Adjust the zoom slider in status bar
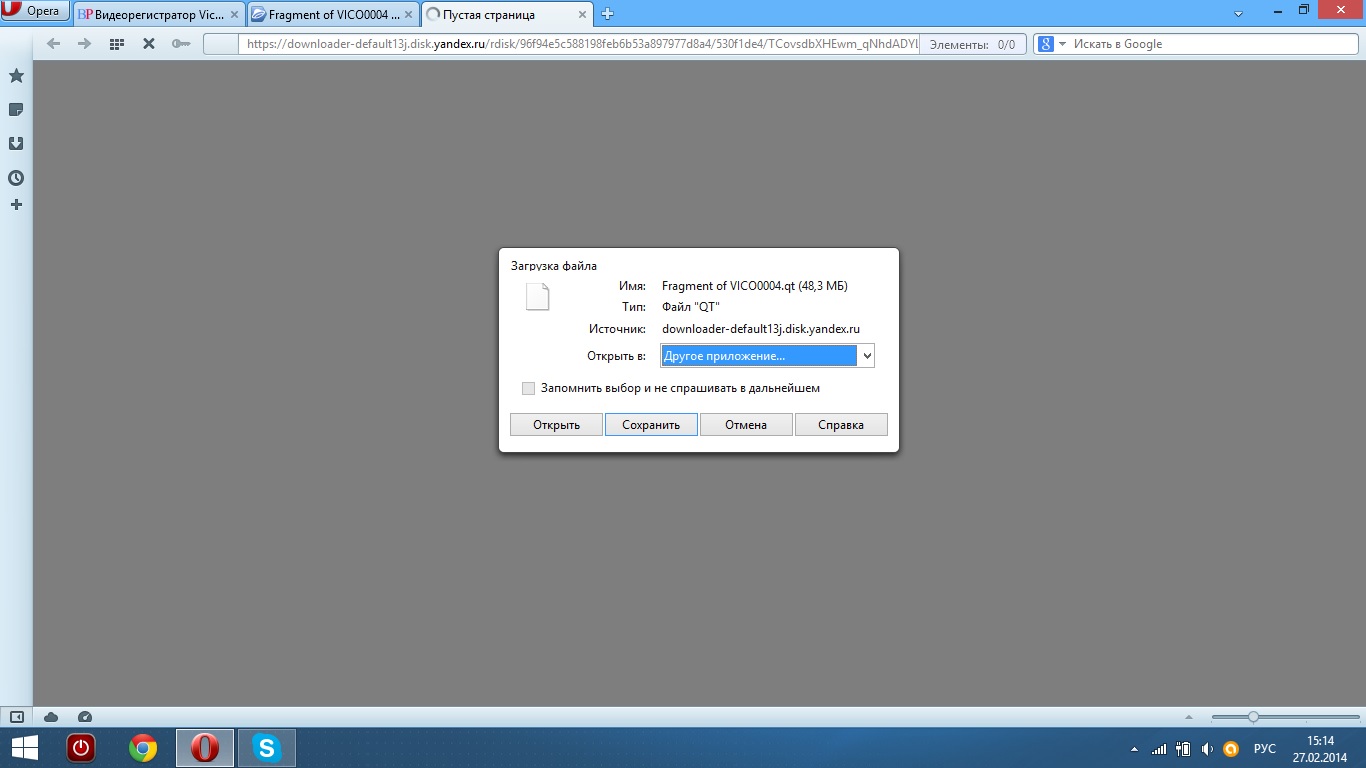This screenshot has width=1366, height=768. click(1253, 717)
